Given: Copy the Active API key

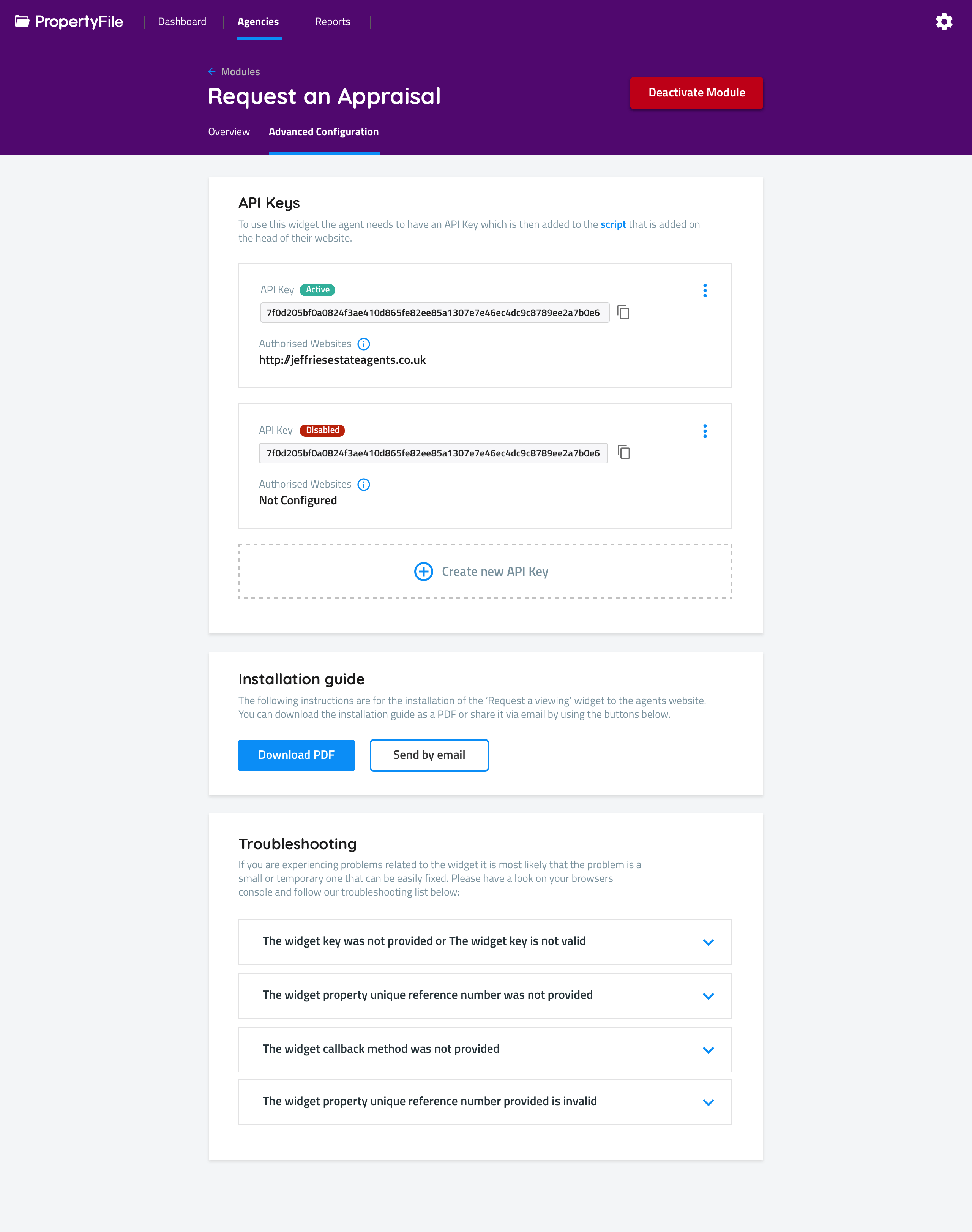Looking at the screenshot, I should click(623, 313).
